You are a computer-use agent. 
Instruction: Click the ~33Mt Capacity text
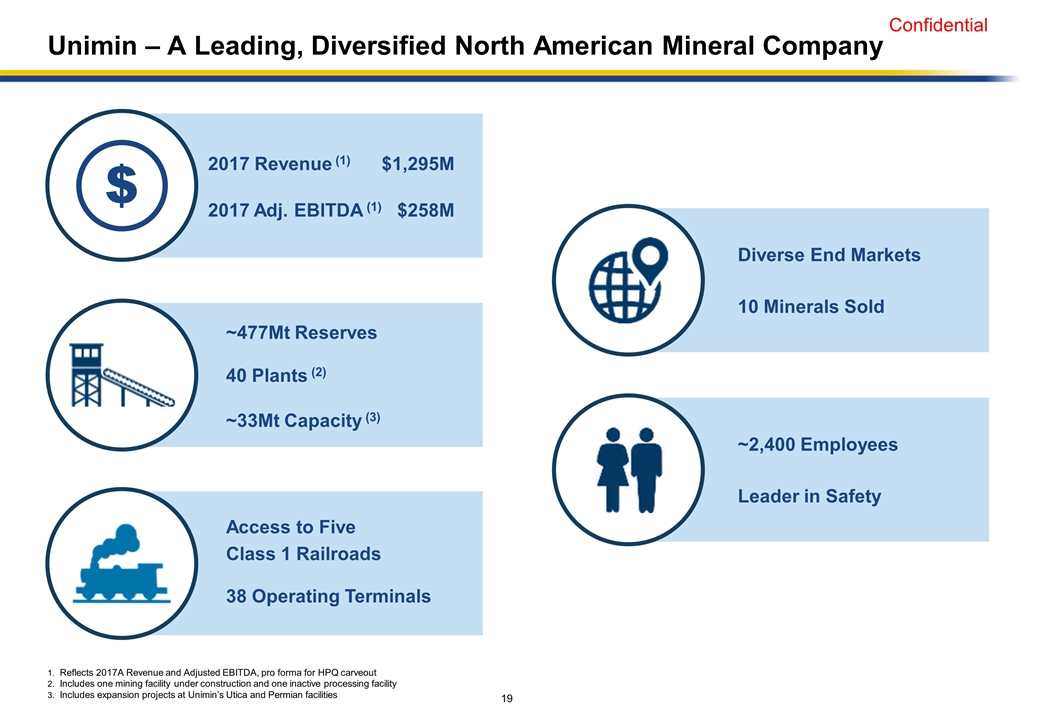(x=303, y=421)
